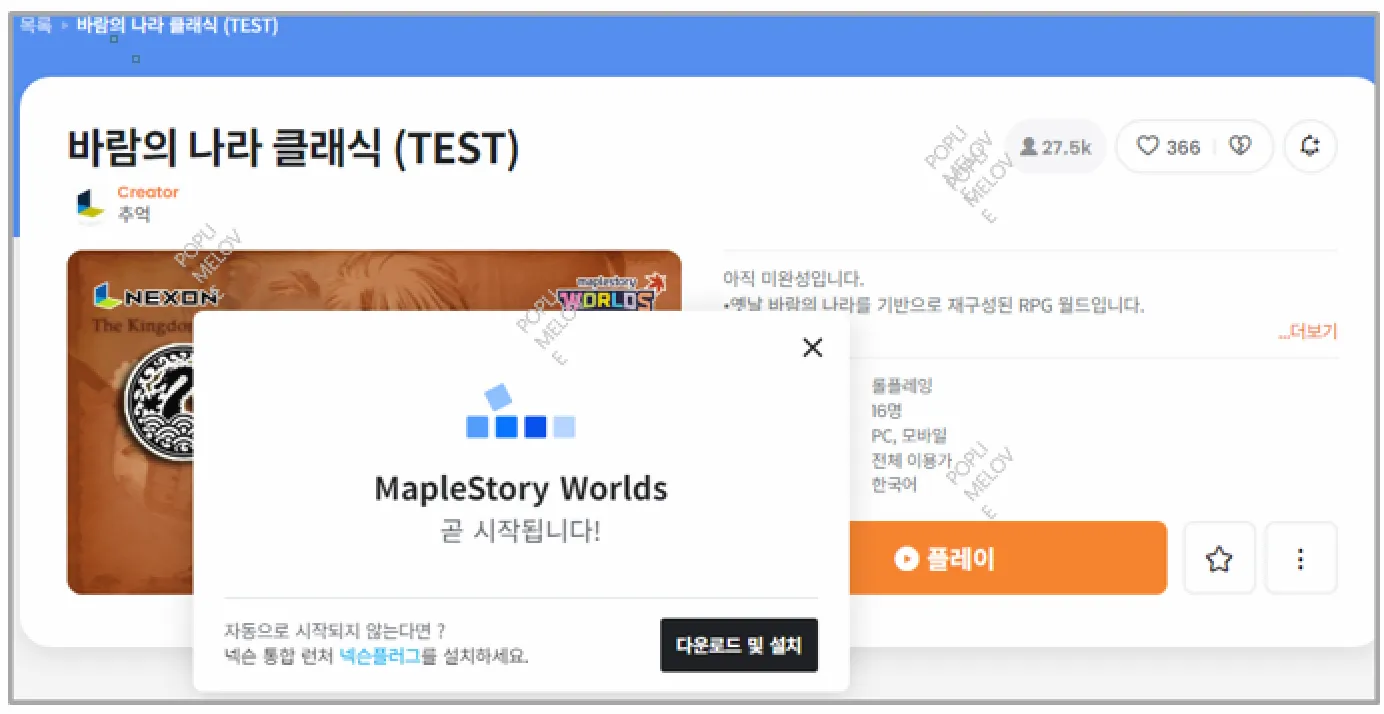Expand description with ...더보기 link
1384x714 pixels.
1308,332
